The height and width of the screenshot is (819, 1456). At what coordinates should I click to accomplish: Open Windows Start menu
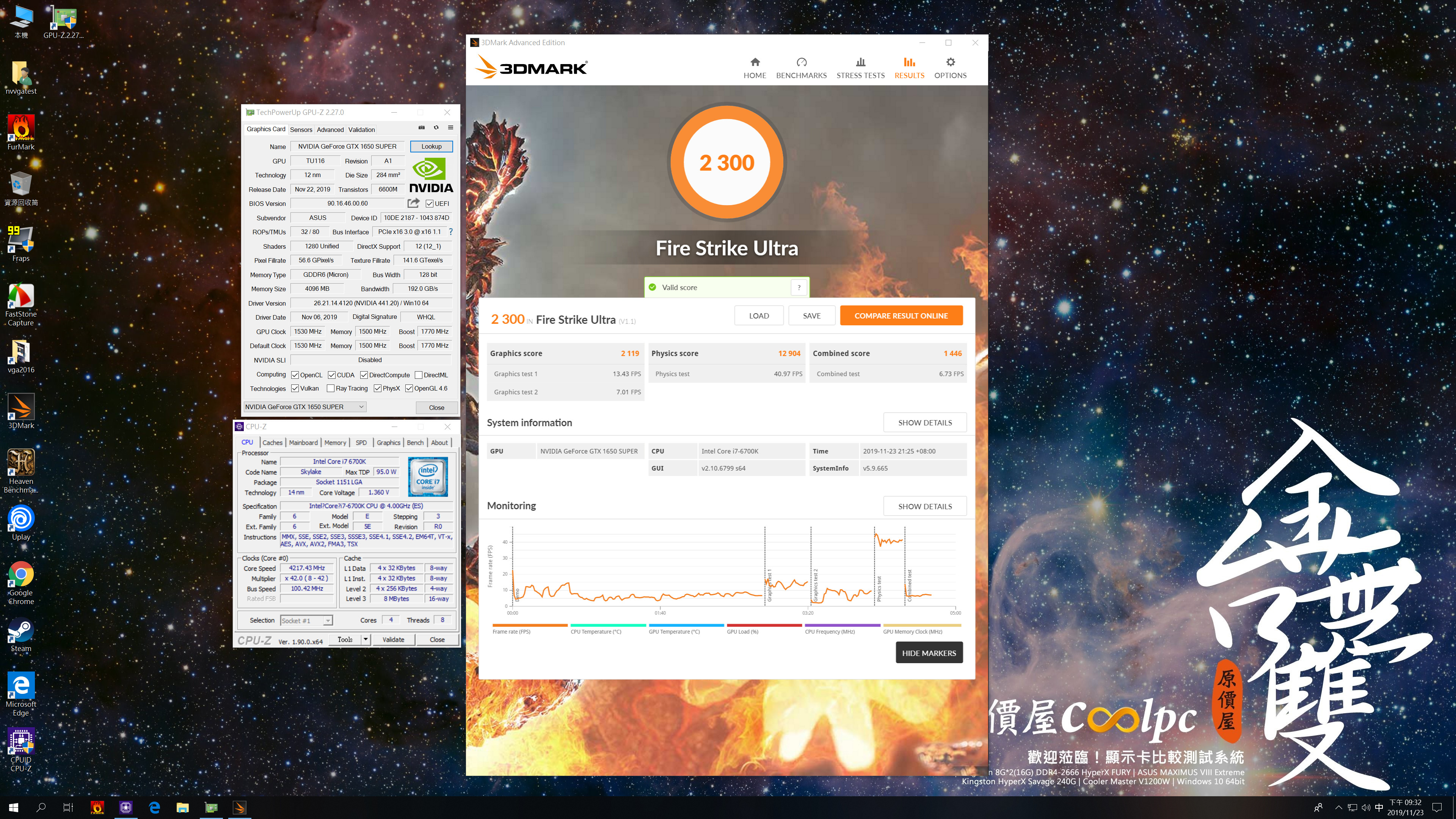tap(14, 808)
